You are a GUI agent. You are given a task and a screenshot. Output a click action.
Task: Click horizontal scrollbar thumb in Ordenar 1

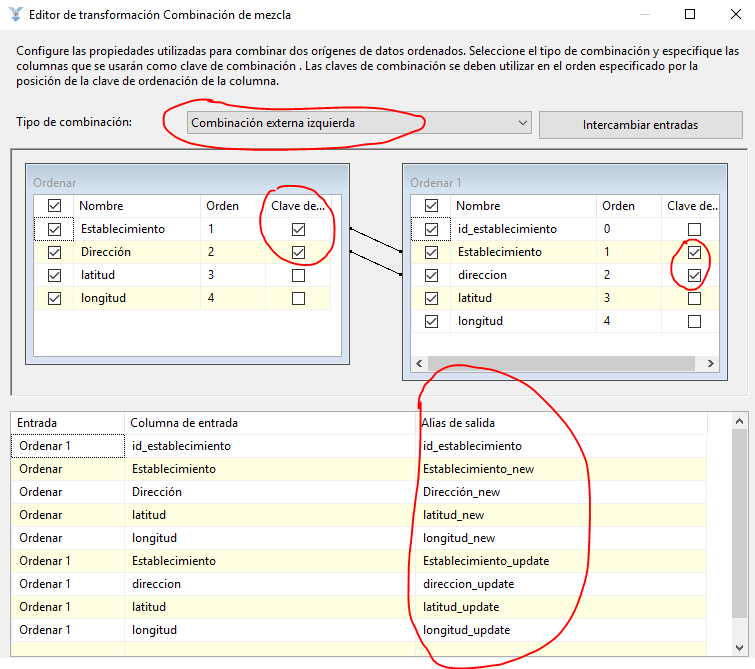coord(561,363)
